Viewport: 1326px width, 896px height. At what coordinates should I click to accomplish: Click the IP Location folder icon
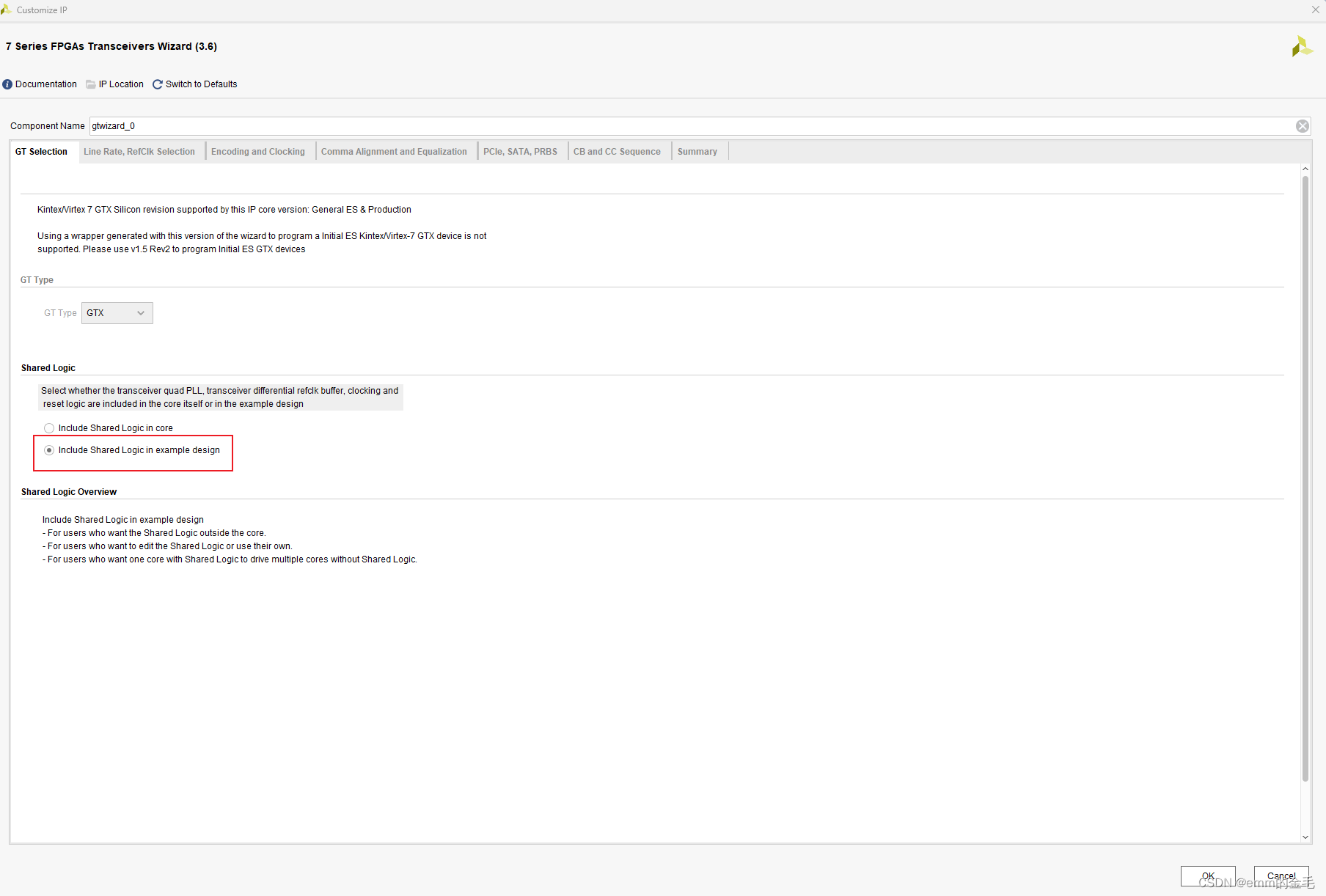coord(91,84)
